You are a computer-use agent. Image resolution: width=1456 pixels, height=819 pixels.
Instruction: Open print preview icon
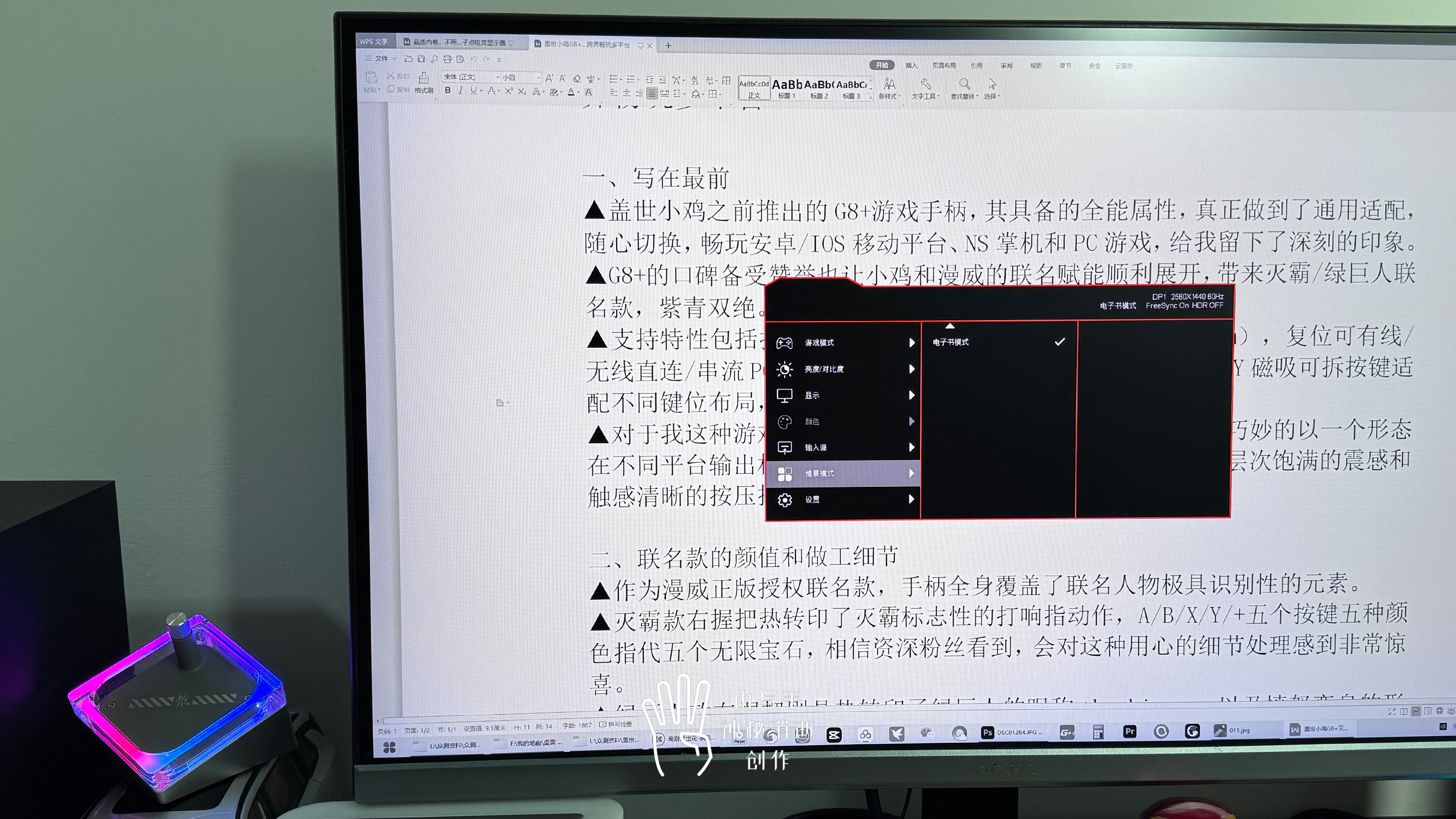[x=460, y=59]
